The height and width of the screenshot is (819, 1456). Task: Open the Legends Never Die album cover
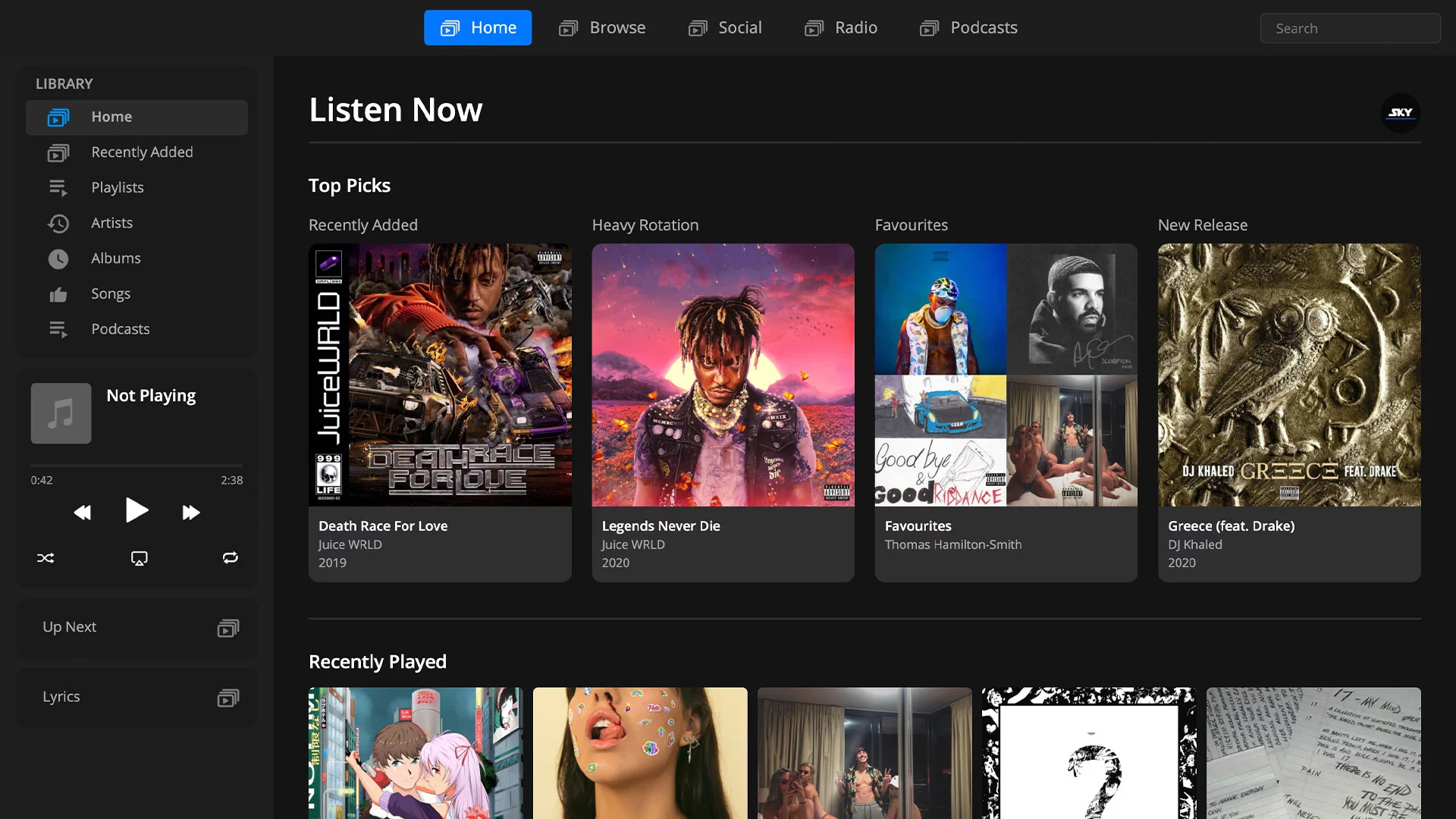(723, 375)
